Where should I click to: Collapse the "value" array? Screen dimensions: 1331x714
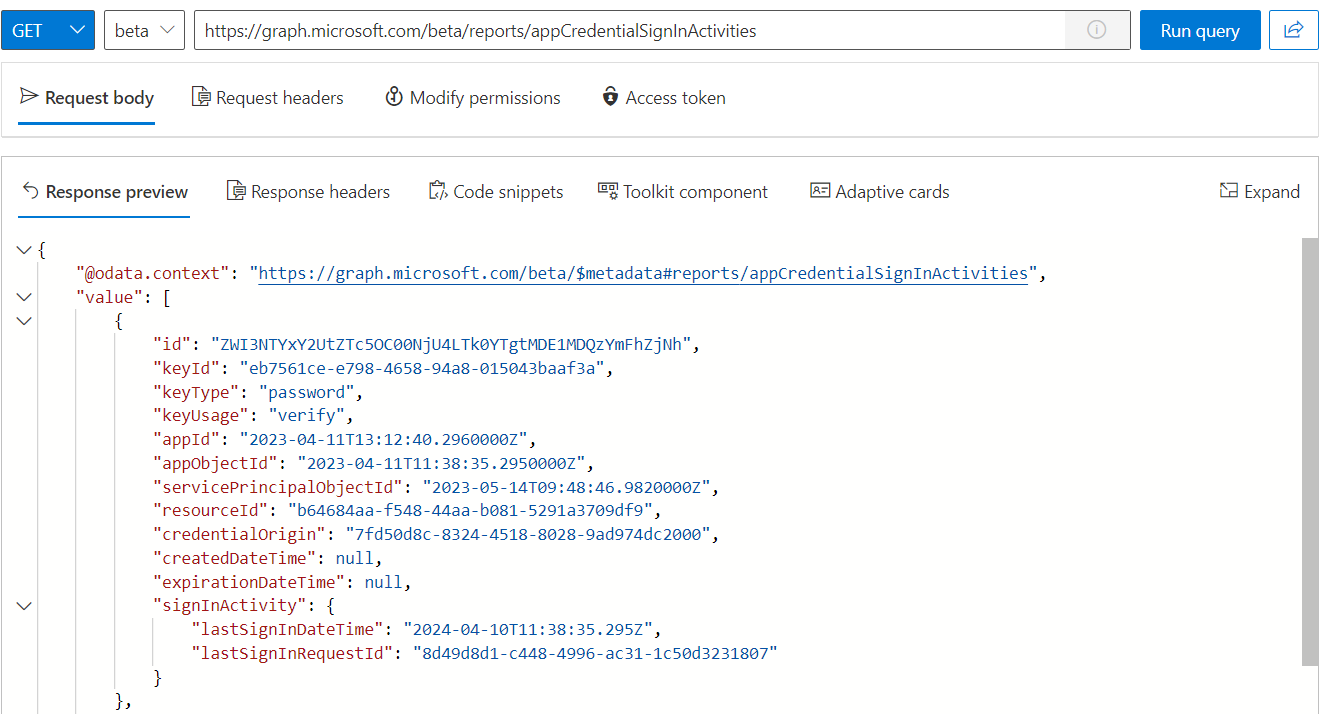click(x=25, y=297)
